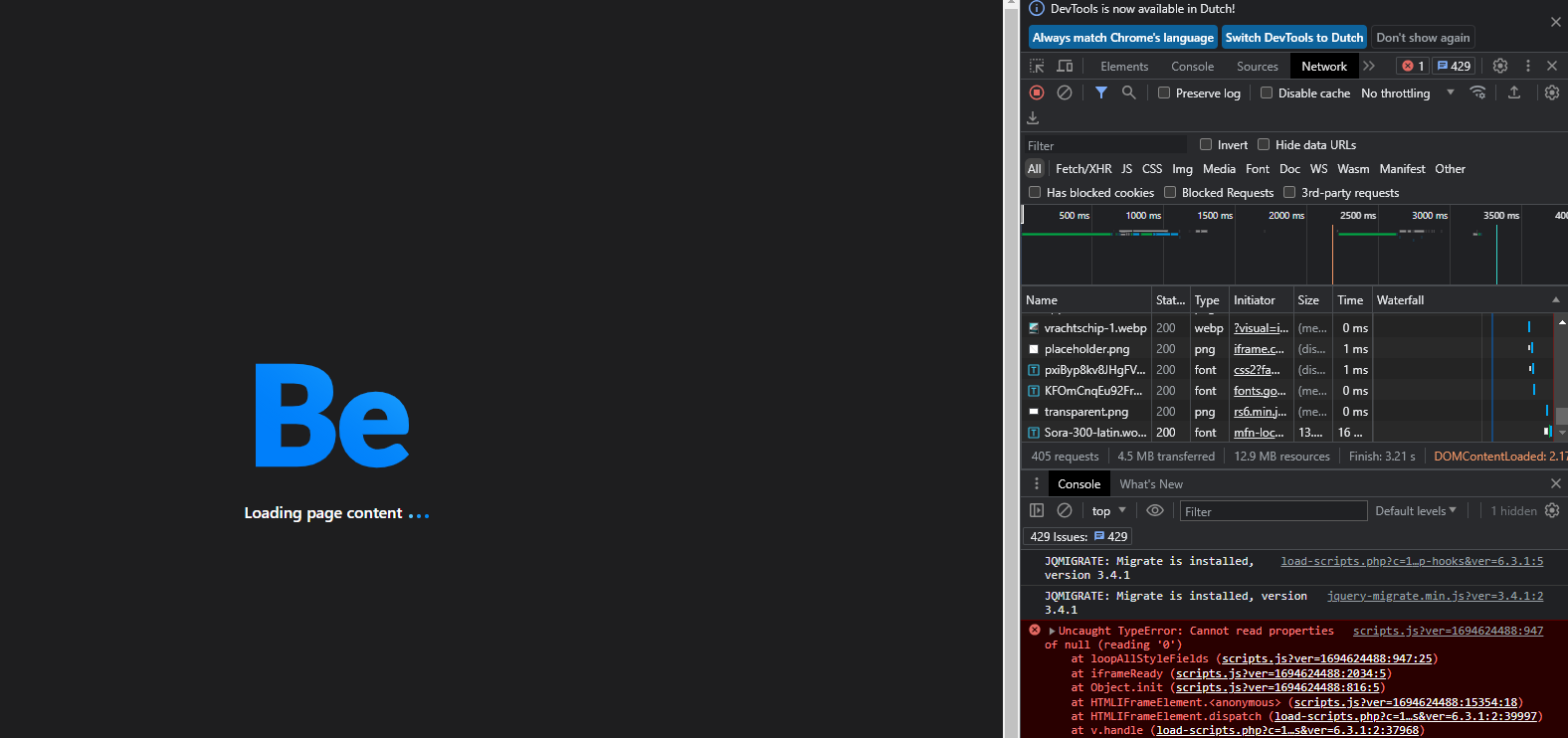Viewport: 1568px width, 738px height.
Task: Open network conditions wifi icon
Action: [x=1478, y=92]
